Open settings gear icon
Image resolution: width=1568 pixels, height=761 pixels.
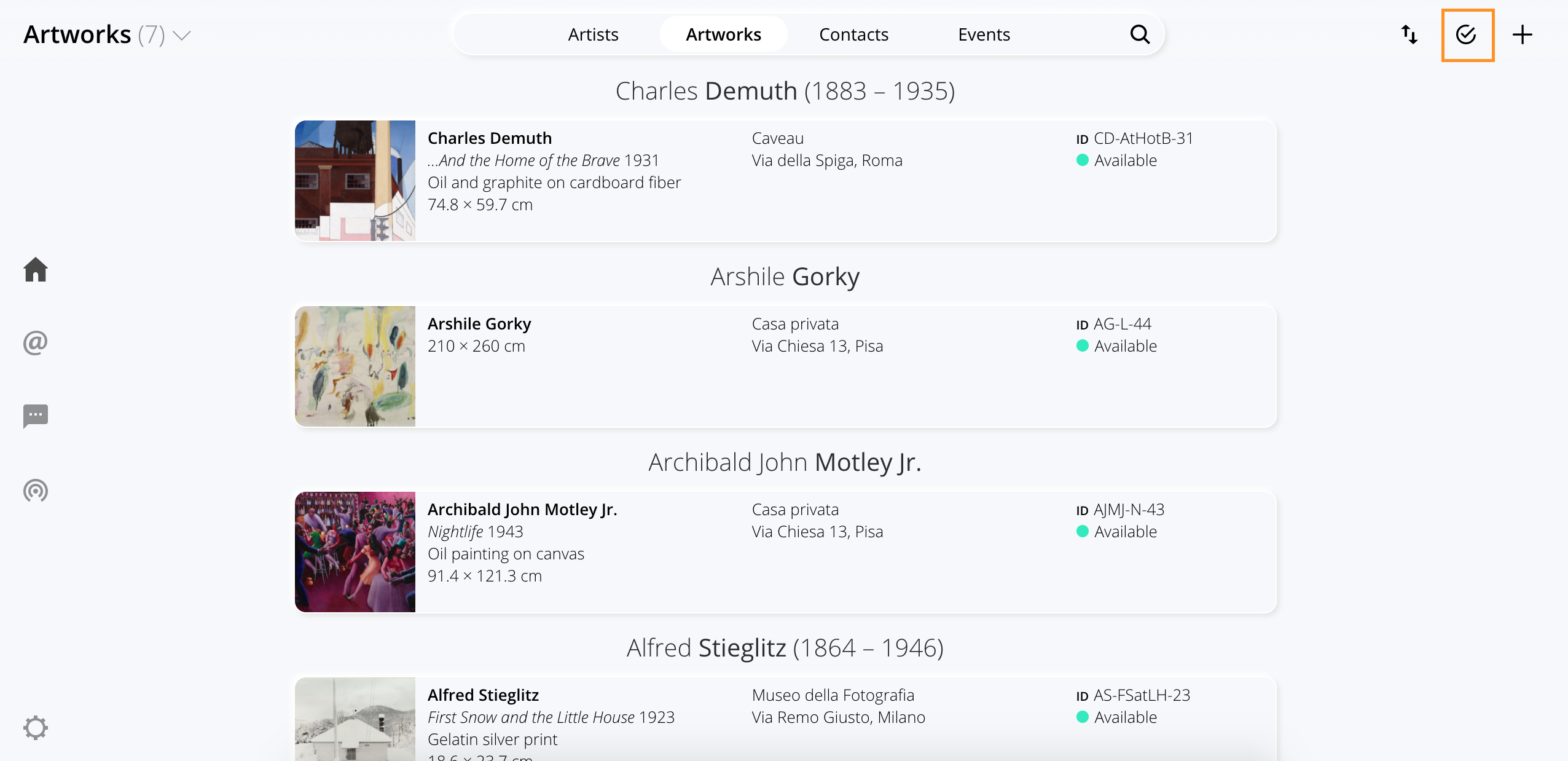(x=36, y=728)
